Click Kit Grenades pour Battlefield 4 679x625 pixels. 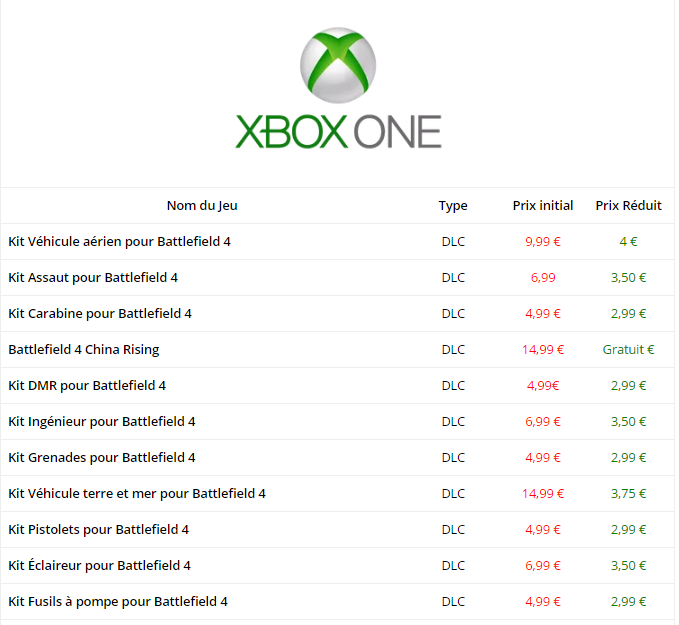[x=102, y=457]
